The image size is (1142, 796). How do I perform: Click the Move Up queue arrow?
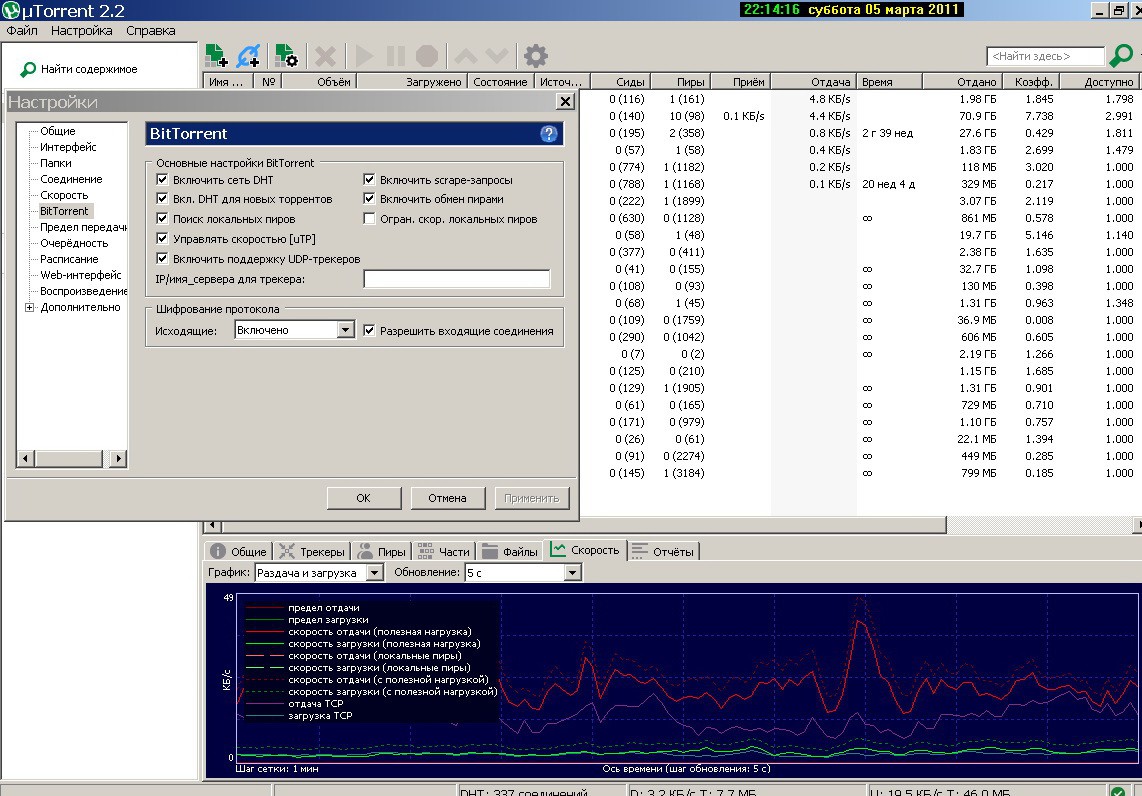466,55
